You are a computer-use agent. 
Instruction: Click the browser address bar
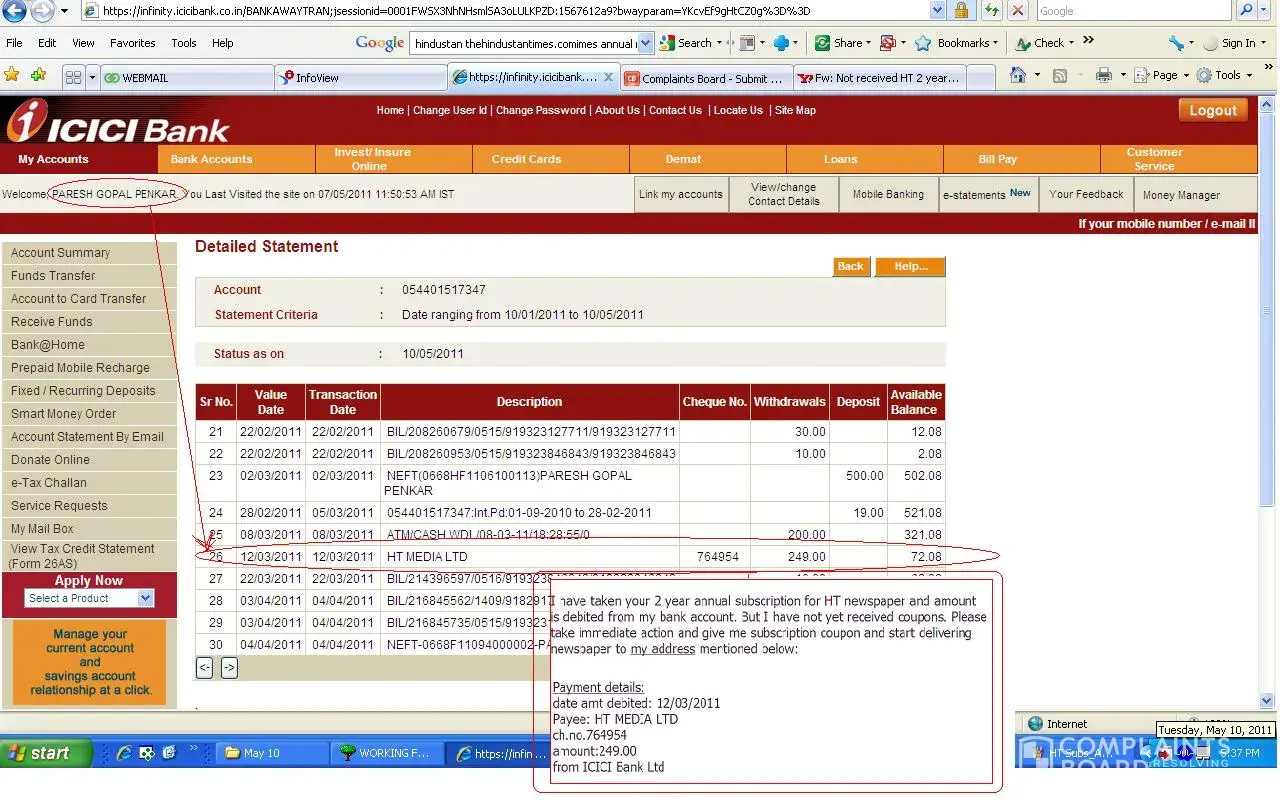510,11
